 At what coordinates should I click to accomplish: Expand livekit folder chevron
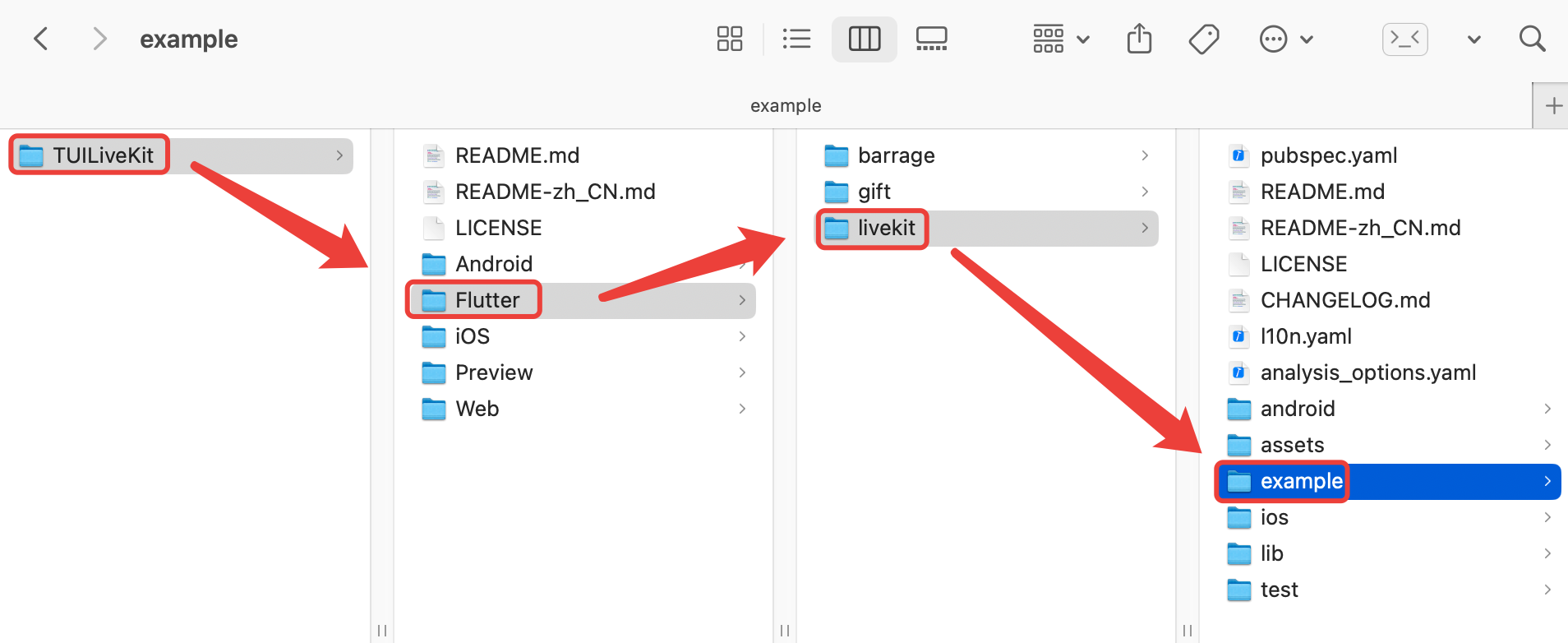click(x=1145, y=228)
